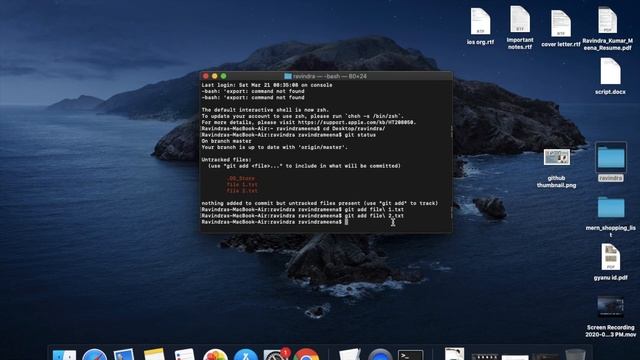
Task: Select the important notes.rtf file icon
Action: pyautogui.click(x=520, y=19)
